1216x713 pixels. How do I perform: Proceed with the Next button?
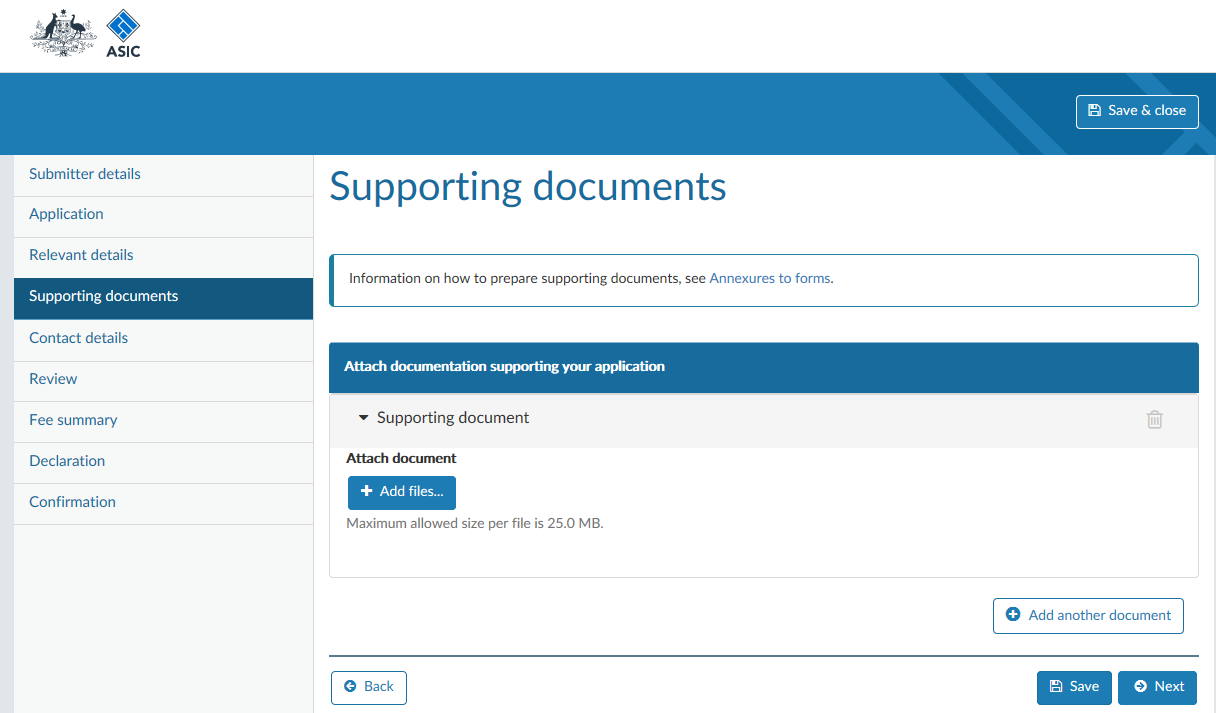[x=1157, y=687]
